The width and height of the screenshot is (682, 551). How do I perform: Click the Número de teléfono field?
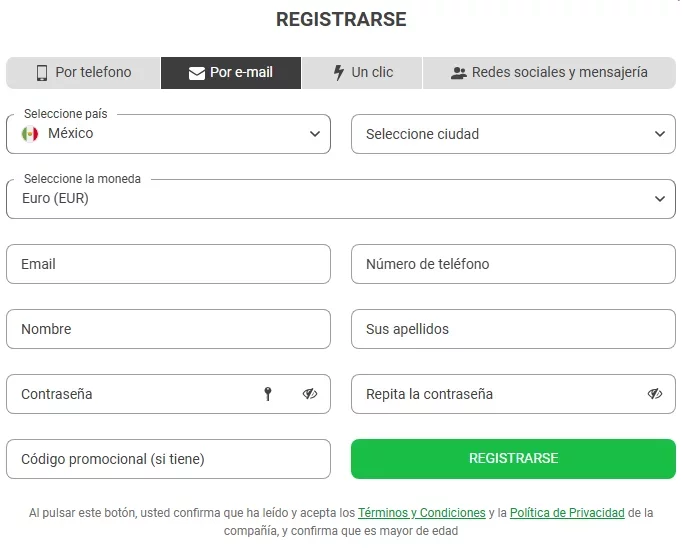(513, 264)
